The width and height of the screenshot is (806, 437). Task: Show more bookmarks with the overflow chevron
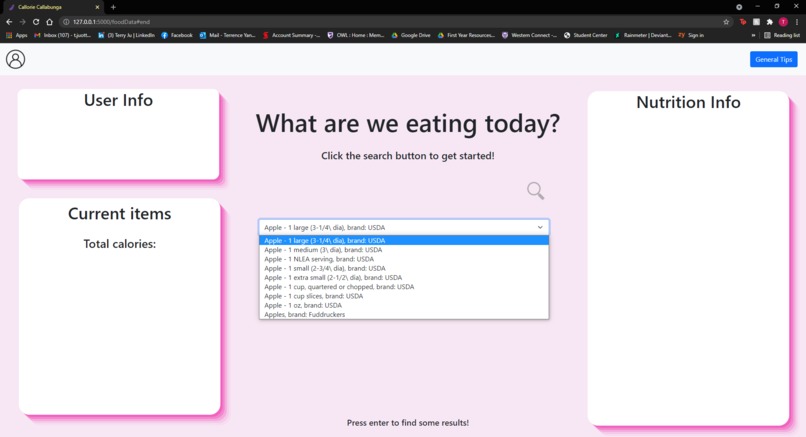click(x=753, y=35)
